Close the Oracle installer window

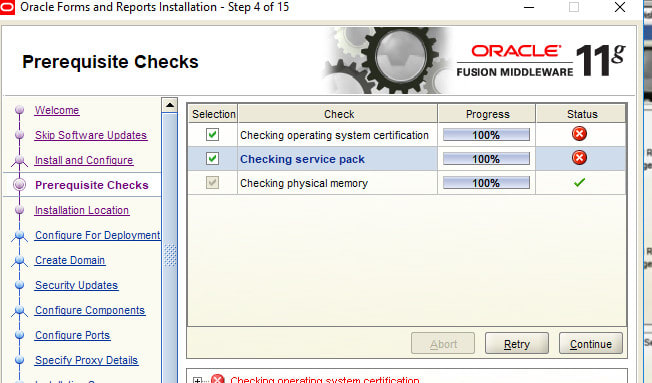[x=620, y=7]
